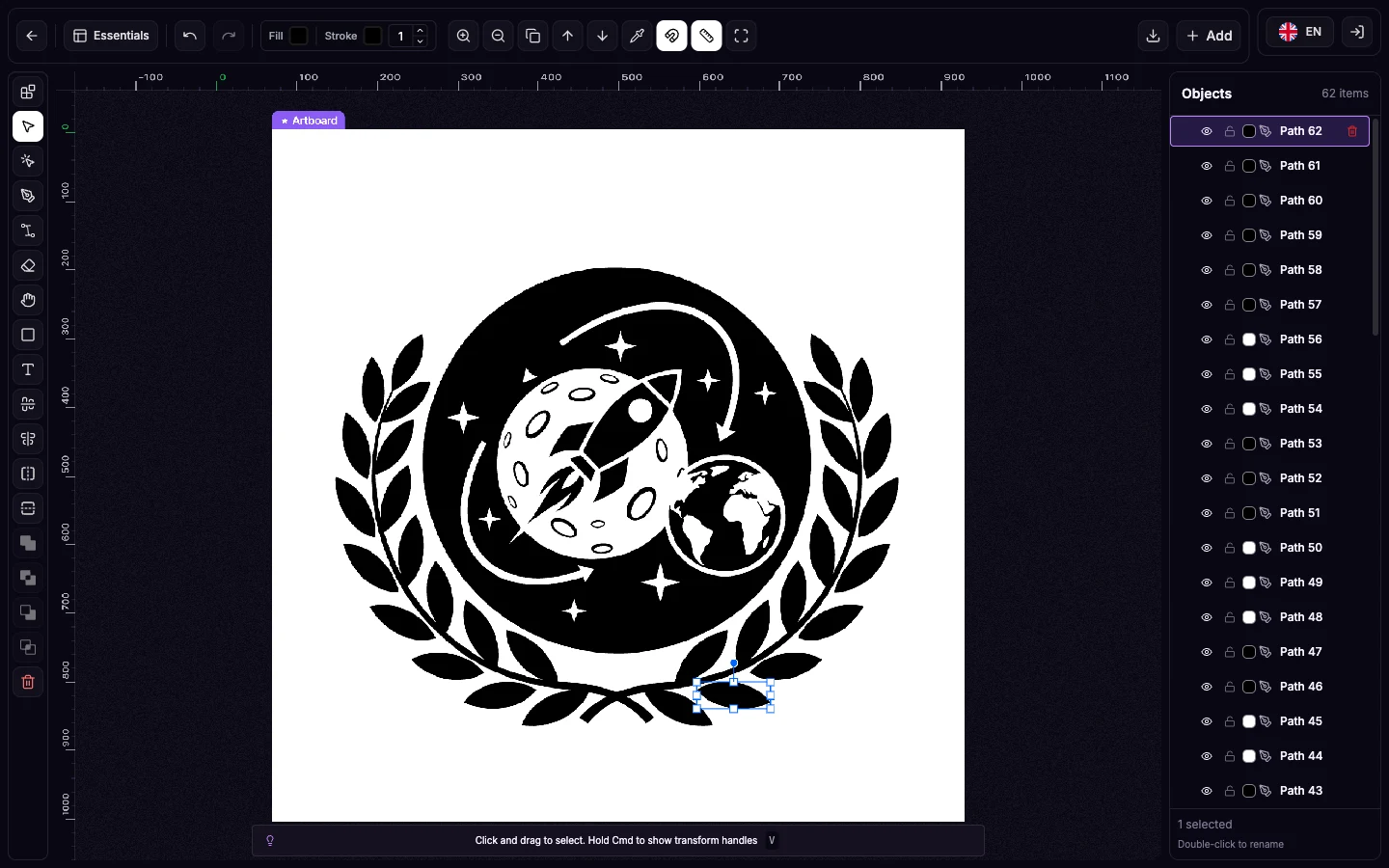Toggle visibility of Path 58
Image resolution: width=1389 pixels, height=868 pixels.
click(1207, 270)
